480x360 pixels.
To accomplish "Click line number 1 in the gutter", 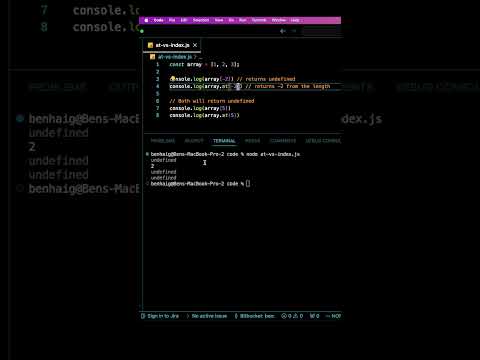I will [x=158, y=64].
